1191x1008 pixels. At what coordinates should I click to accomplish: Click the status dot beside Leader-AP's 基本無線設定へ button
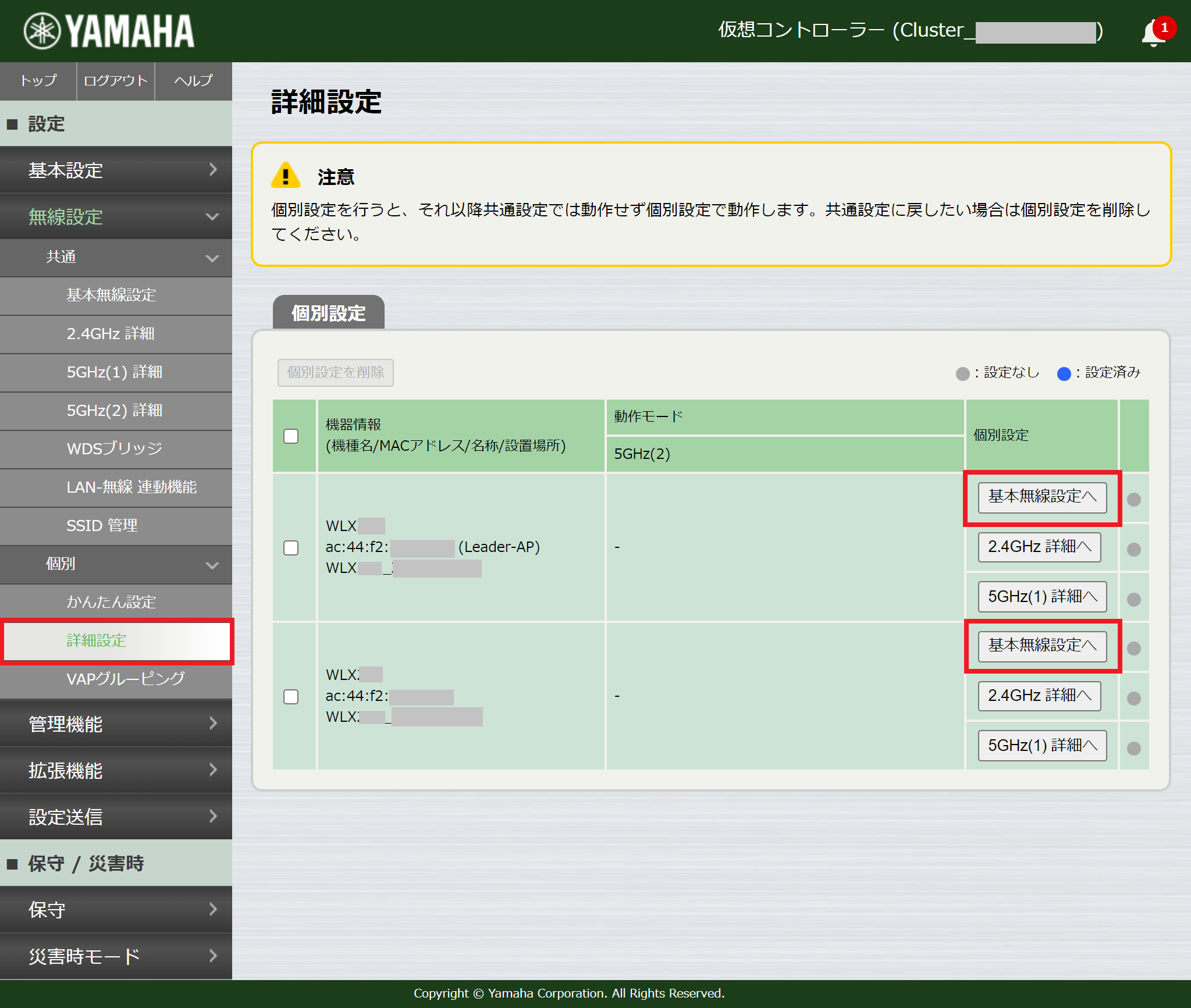pyautogui.click(x=1133, y=498)
